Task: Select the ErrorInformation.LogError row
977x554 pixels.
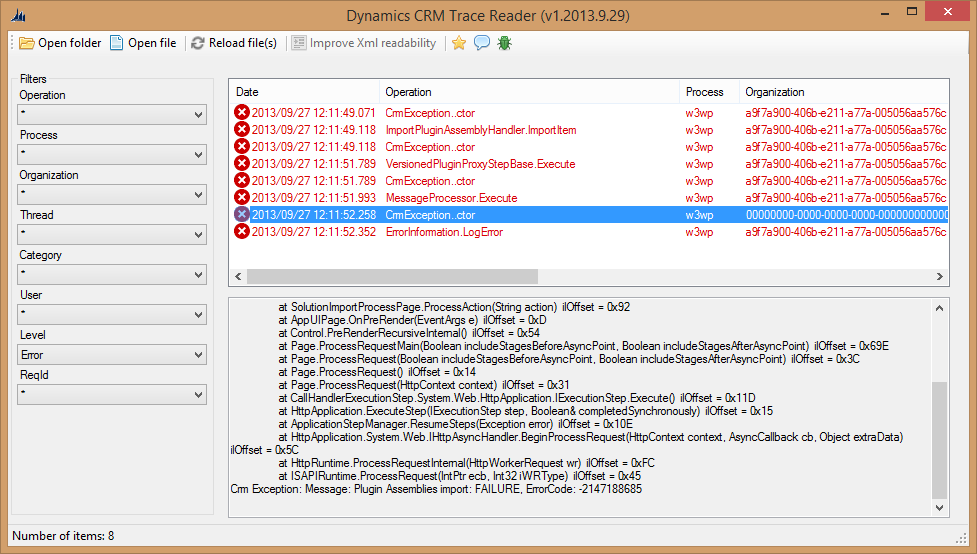Action: pyautogui.click(x=589, y=232)
